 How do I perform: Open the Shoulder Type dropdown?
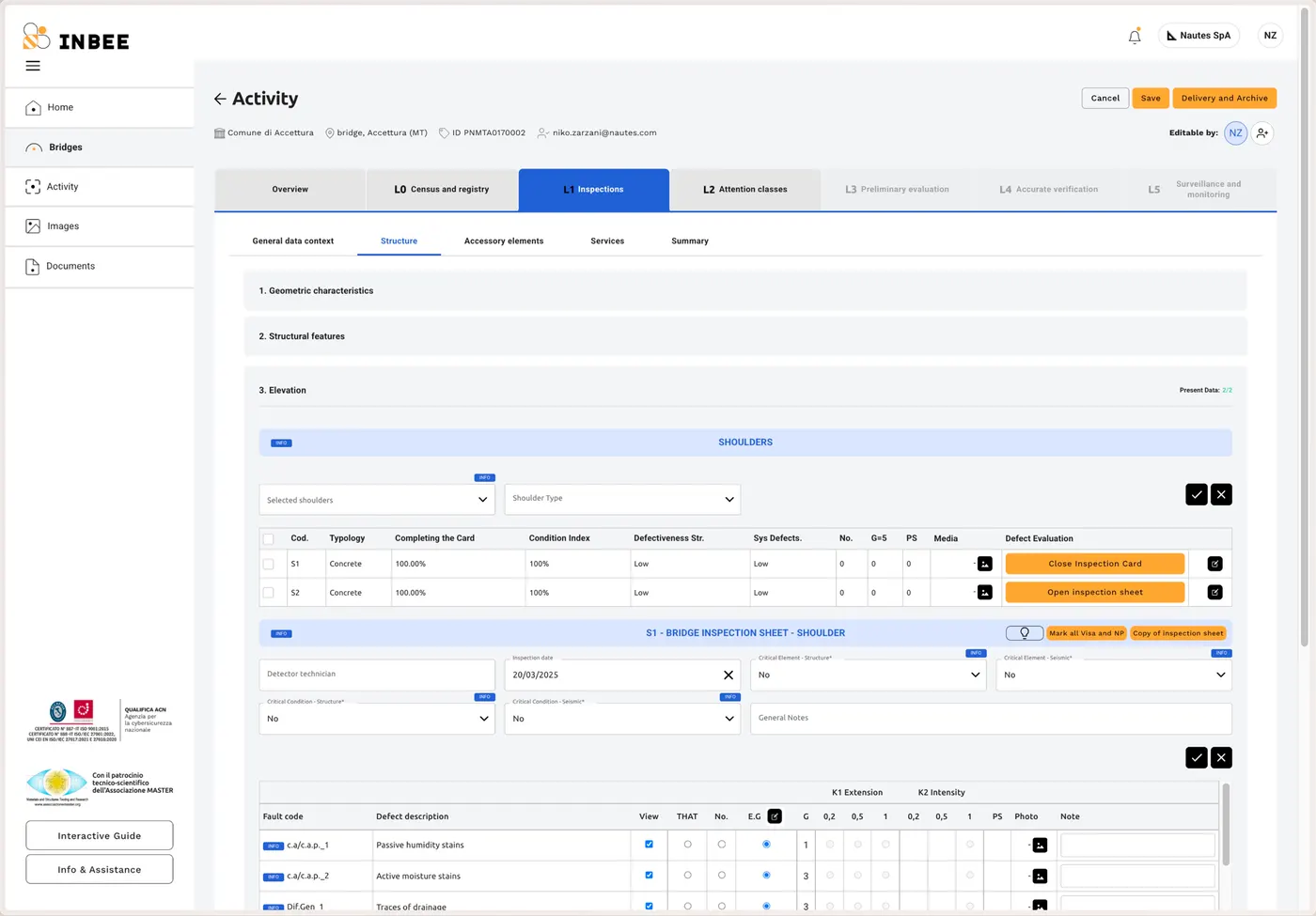click(x=622, y=499)
